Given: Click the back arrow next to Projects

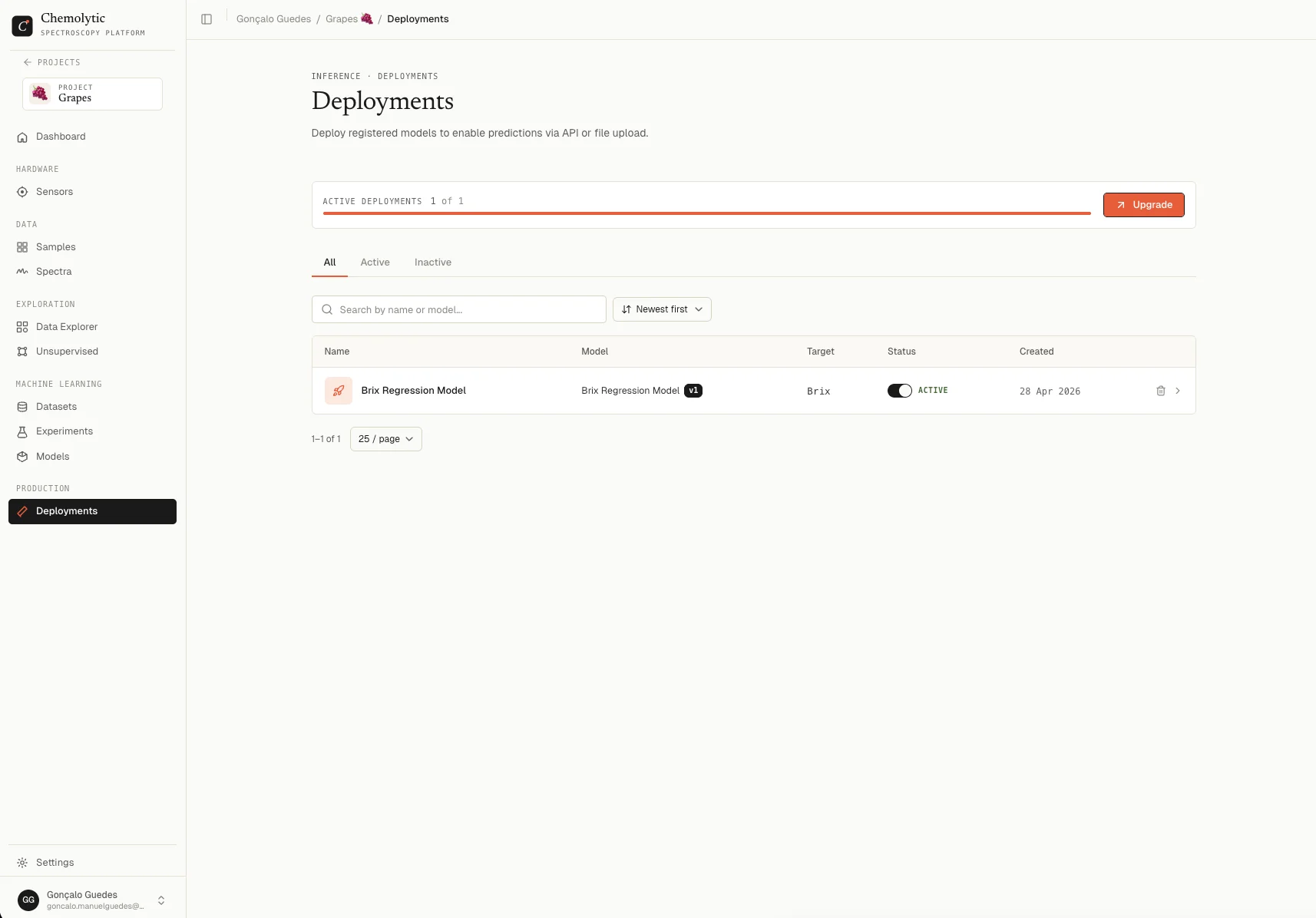Looking at the screenshot, I should pyautogui.click(x=28, y=62).
